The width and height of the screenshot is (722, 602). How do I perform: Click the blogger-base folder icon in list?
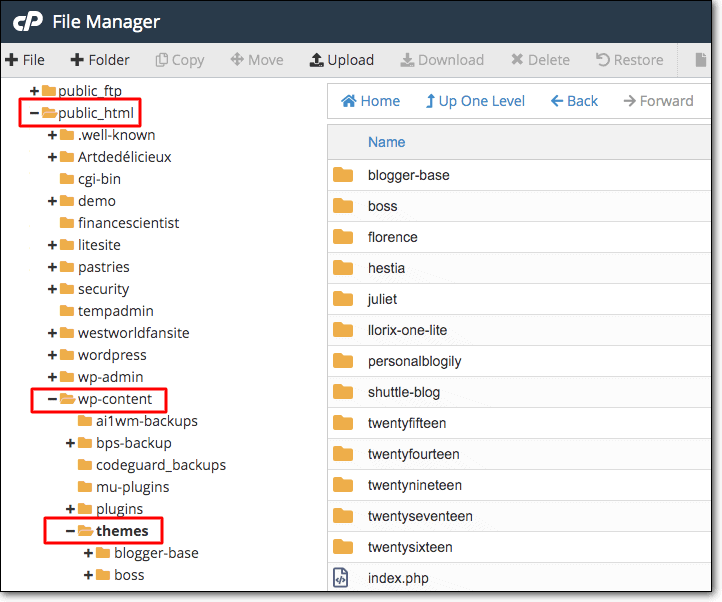(343, 175)
